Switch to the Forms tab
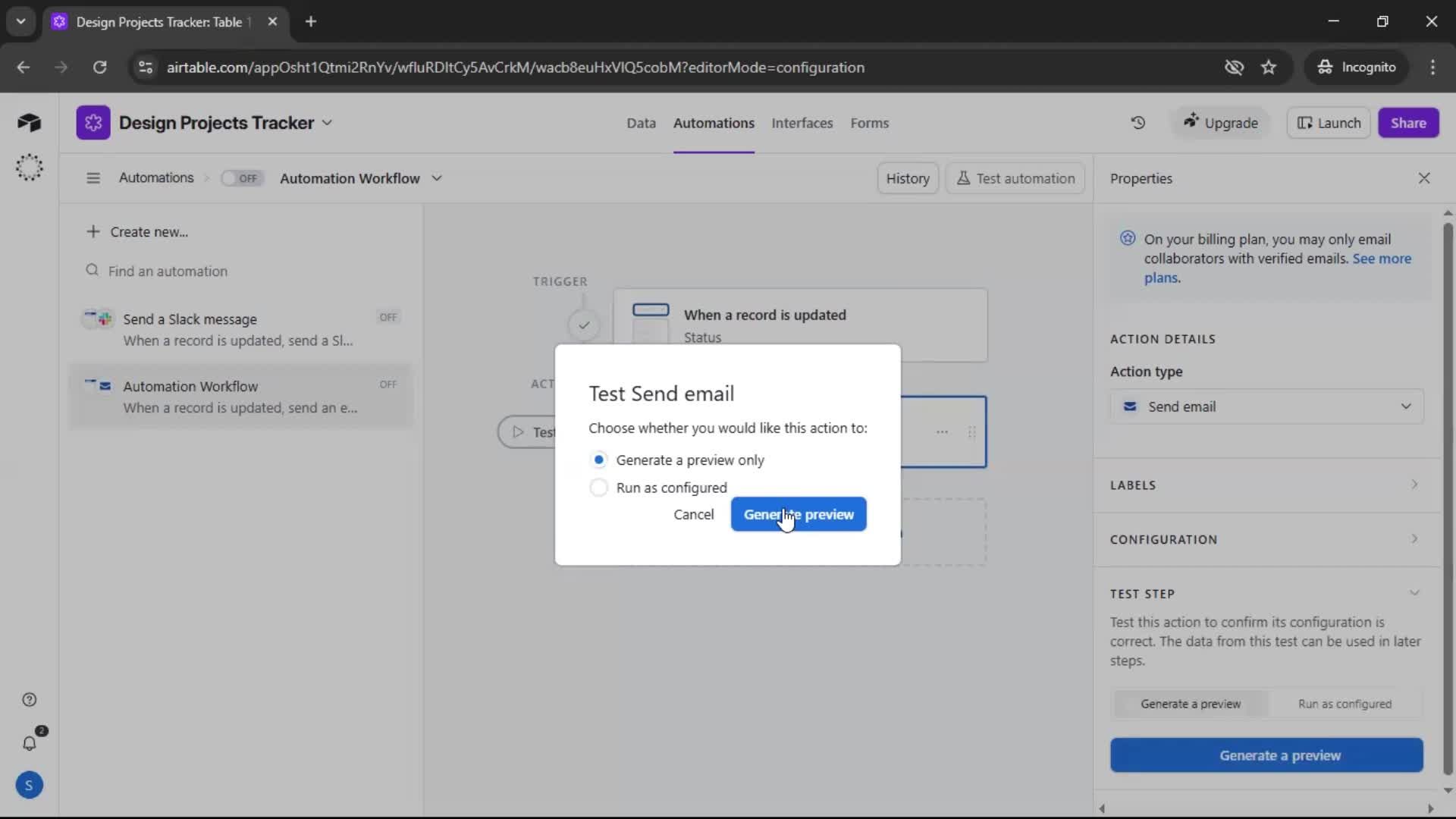 coord(869,123)
